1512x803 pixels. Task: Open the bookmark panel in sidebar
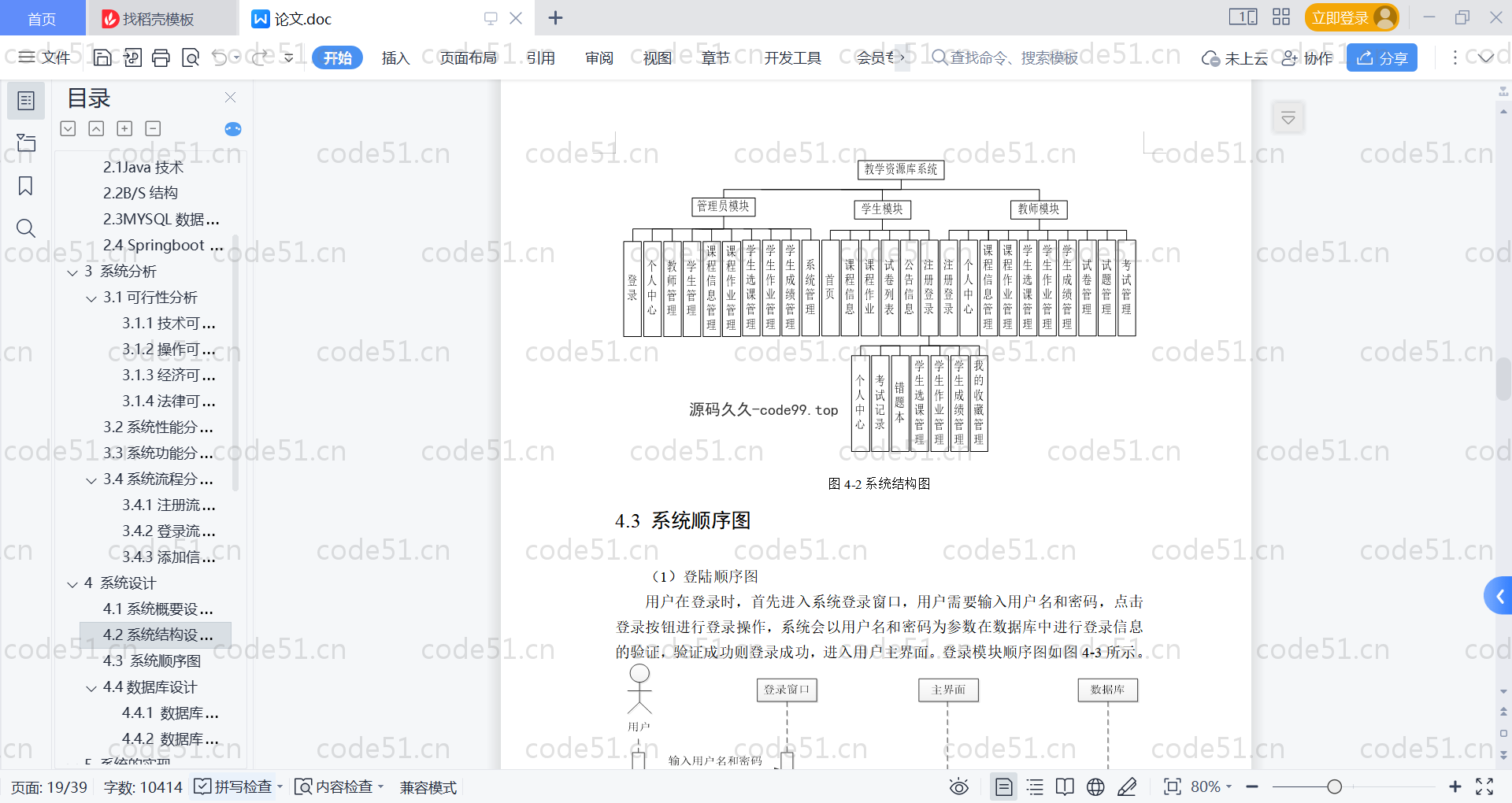tap(26, 186)
